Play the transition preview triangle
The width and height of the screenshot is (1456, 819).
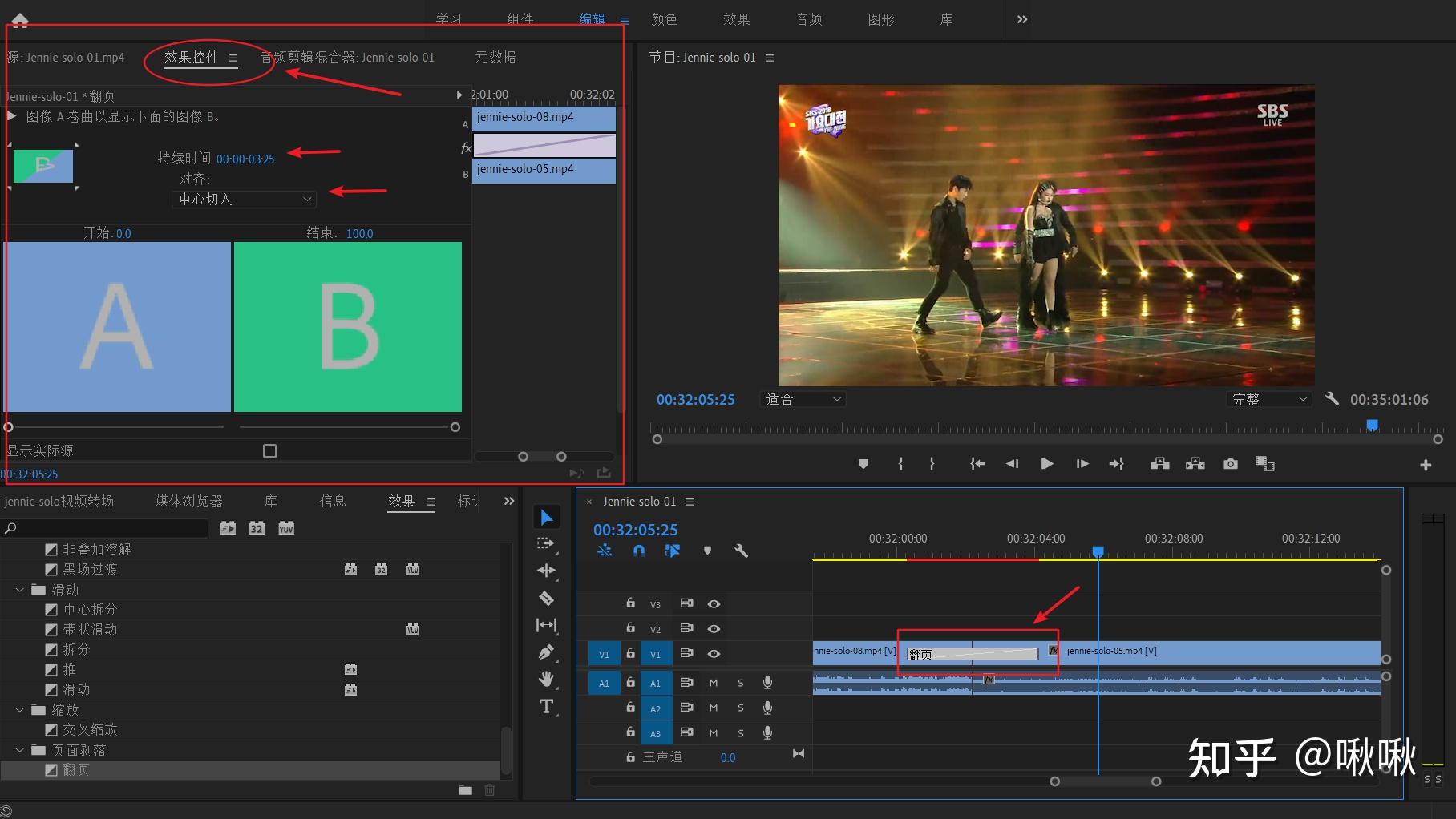[x=12, y=116]
